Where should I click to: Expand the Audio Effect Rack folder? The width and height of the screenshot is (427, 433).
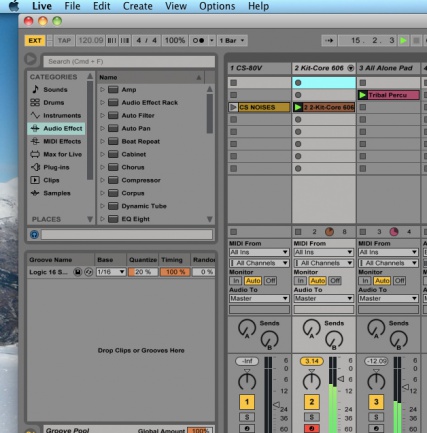102,103
